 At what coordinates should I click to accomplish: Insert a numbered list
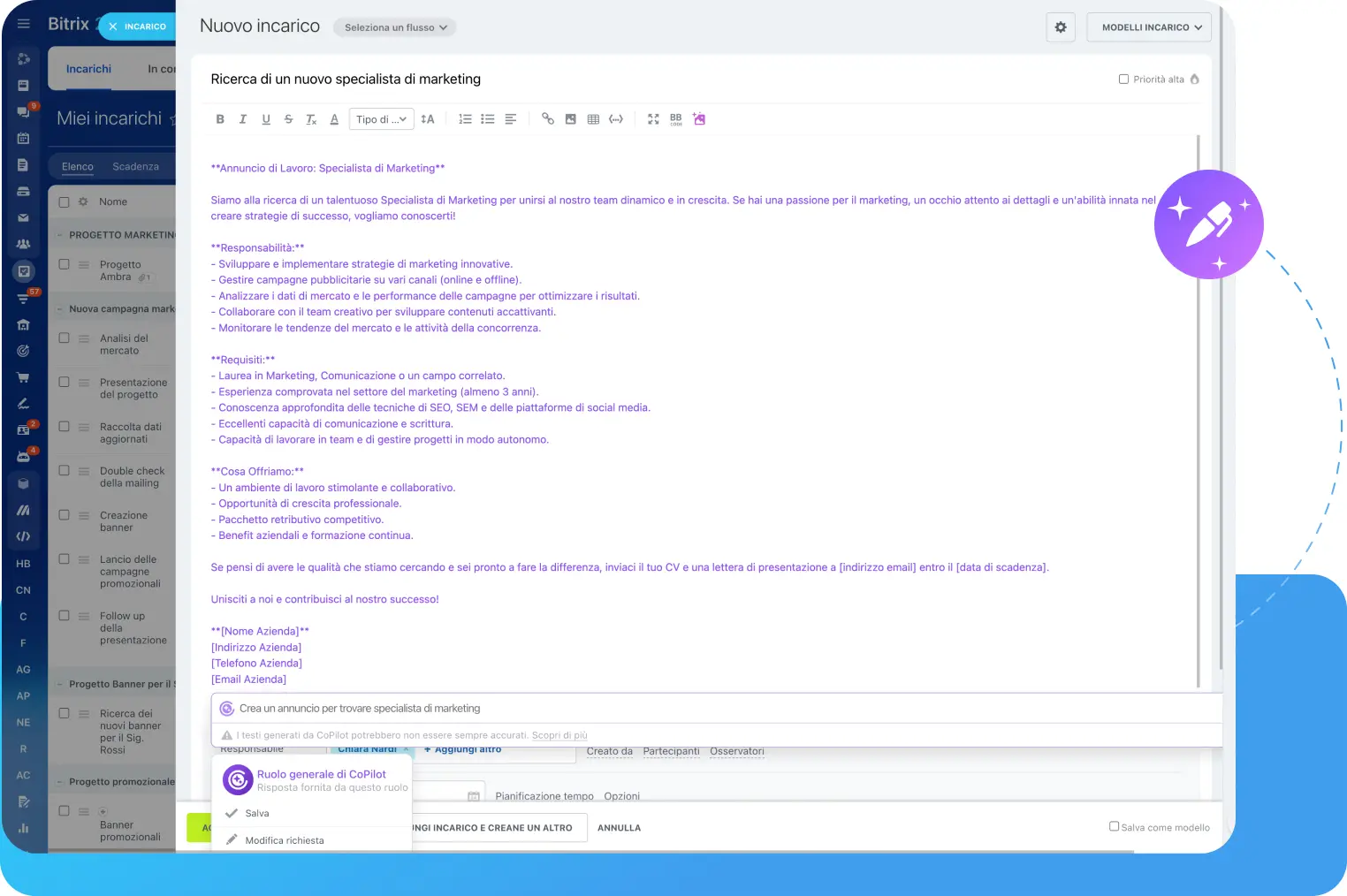(465, 119)
